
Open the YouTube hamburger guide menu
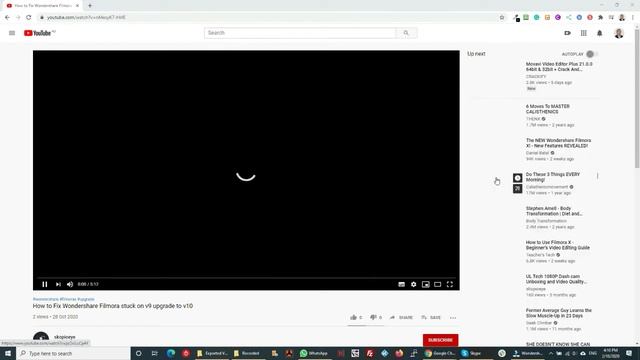pos(12,33)
